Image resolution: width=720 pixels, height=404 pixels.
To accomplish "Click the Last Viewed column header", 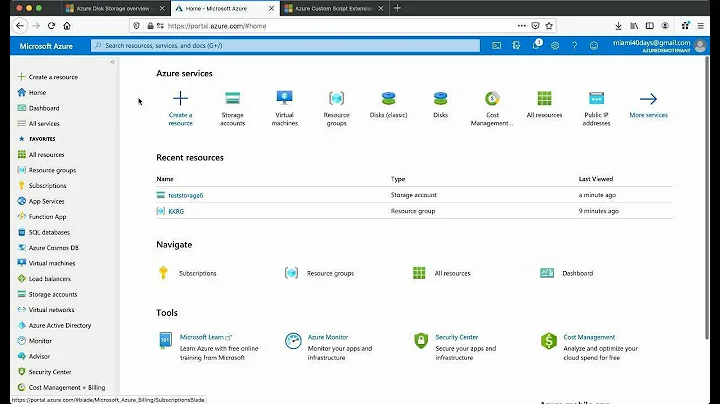I will point(596,179).
